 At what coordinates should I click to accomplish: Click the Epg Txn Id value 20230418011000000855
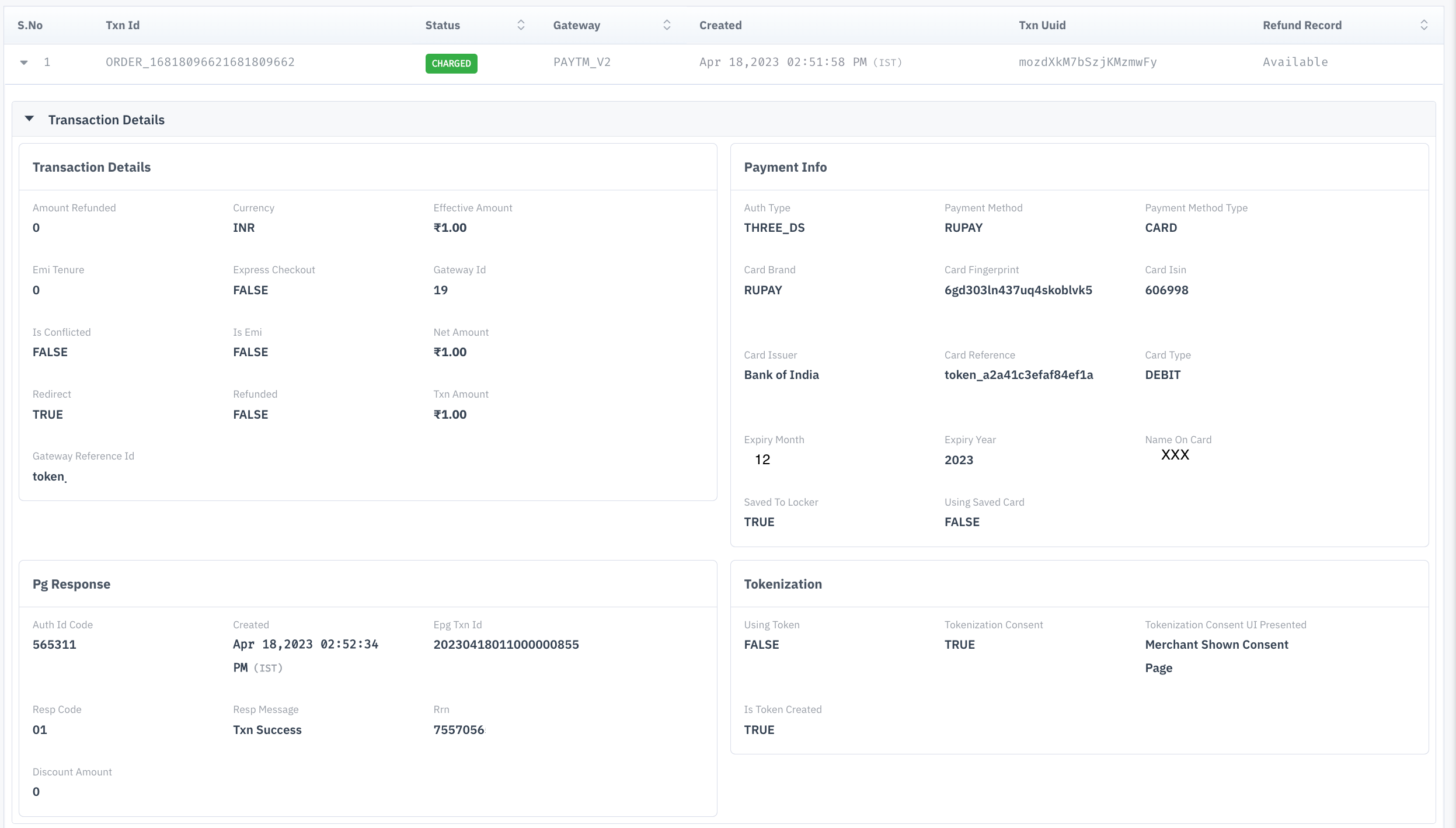pyautogui.click(x=506, y=645)
